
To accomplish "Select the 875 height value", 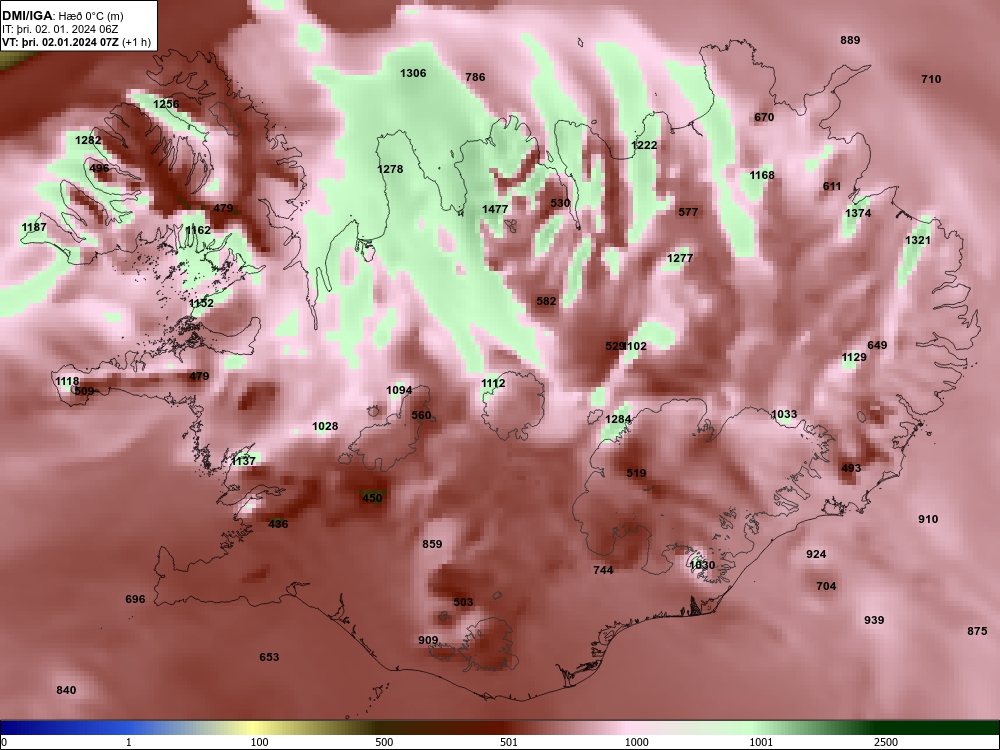I will point(977,631).
